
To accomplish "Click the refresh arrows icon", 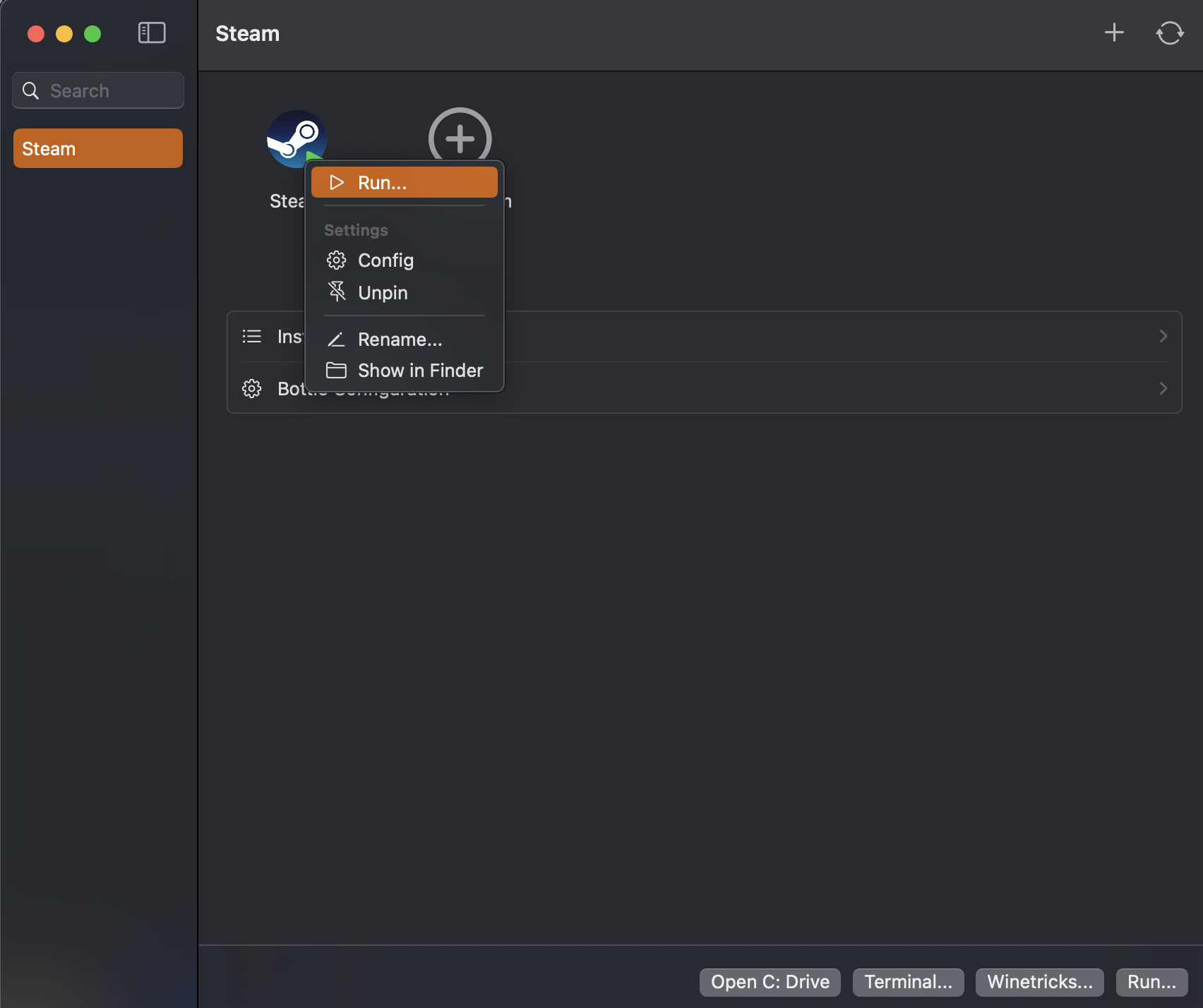I will [1169, 32].
